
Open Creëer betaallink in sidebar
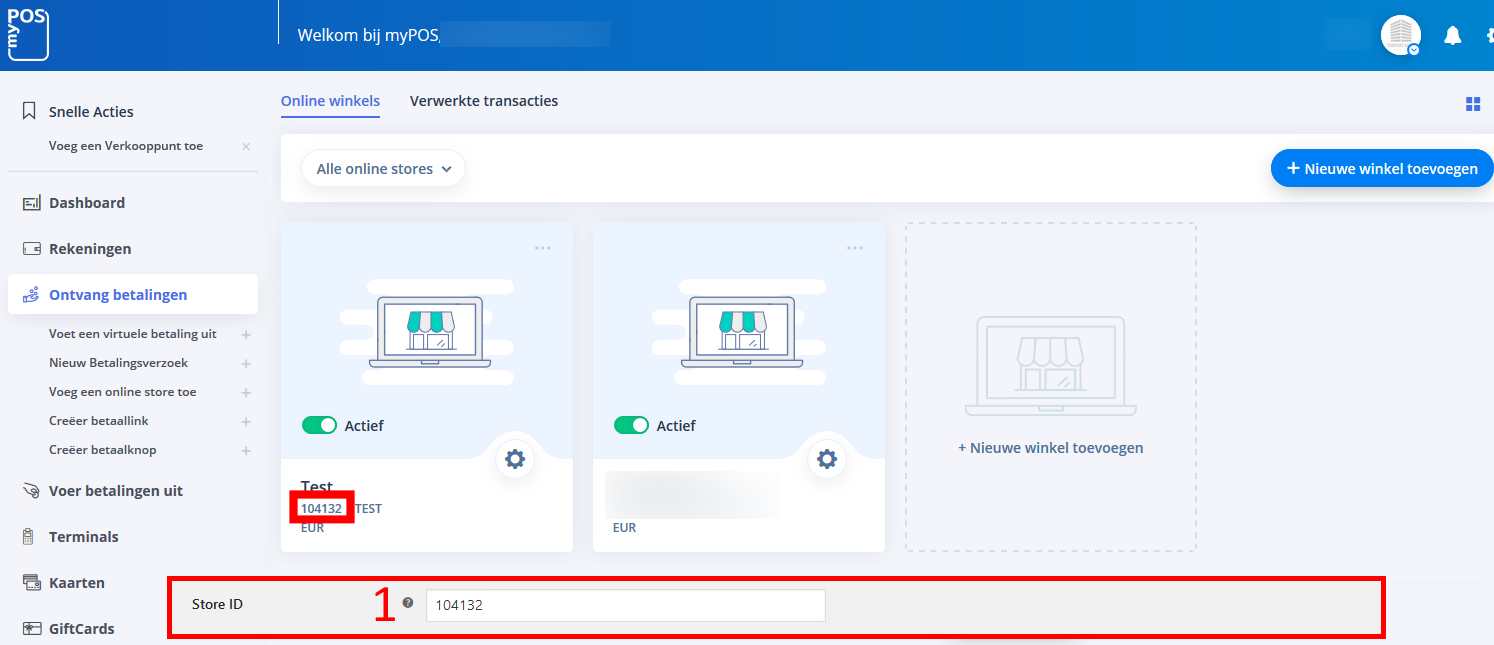[x=99, y=421]
